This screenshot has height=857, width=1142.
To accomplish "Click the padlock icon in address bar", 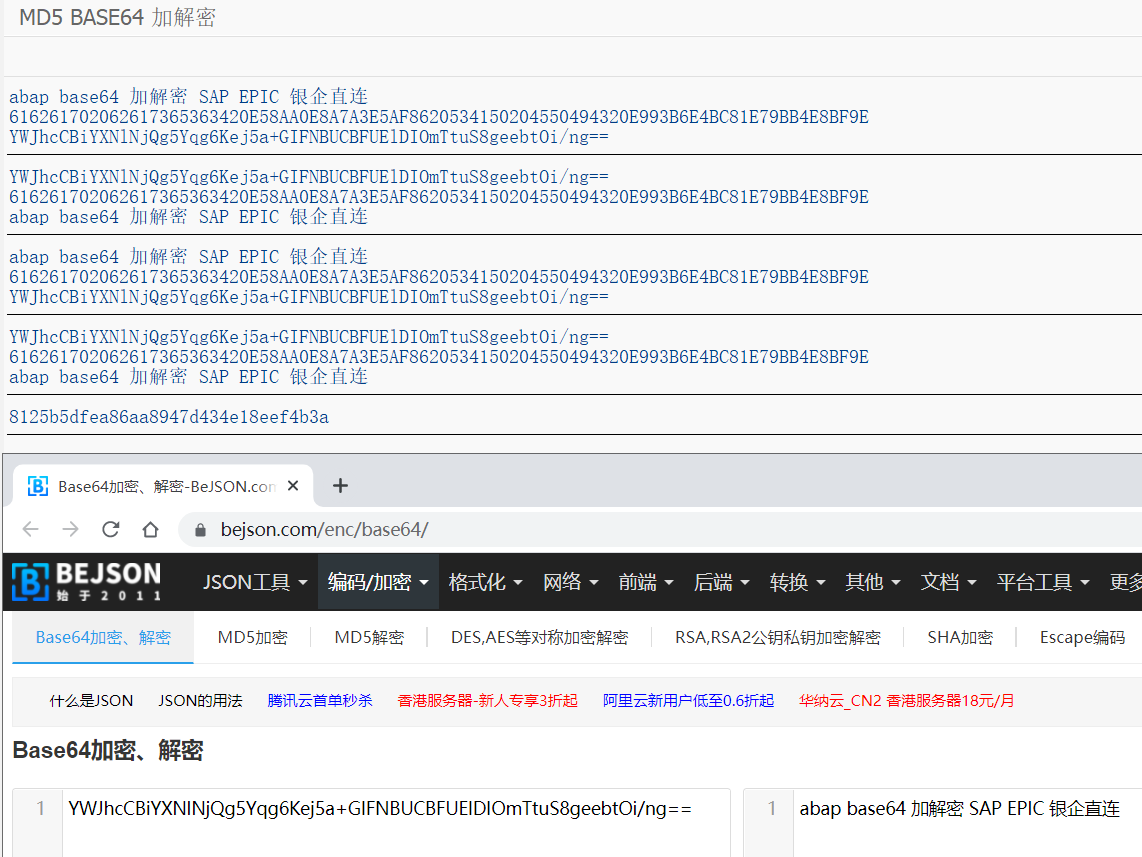I will click(x=198, y=529).
